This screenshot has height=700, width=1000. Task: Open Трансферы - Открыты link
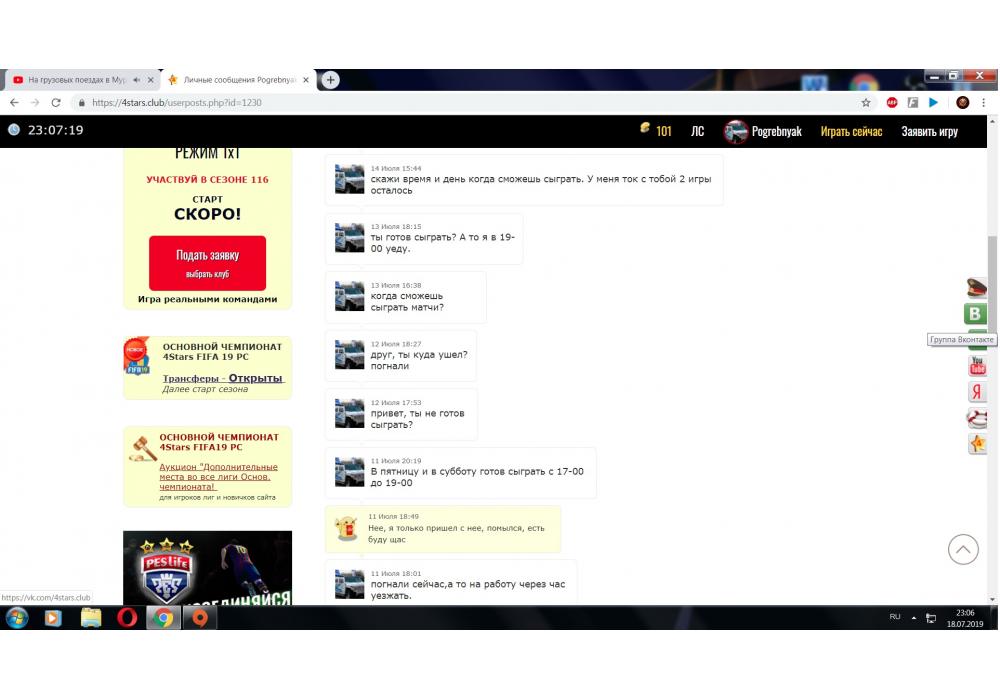[223, 378]
